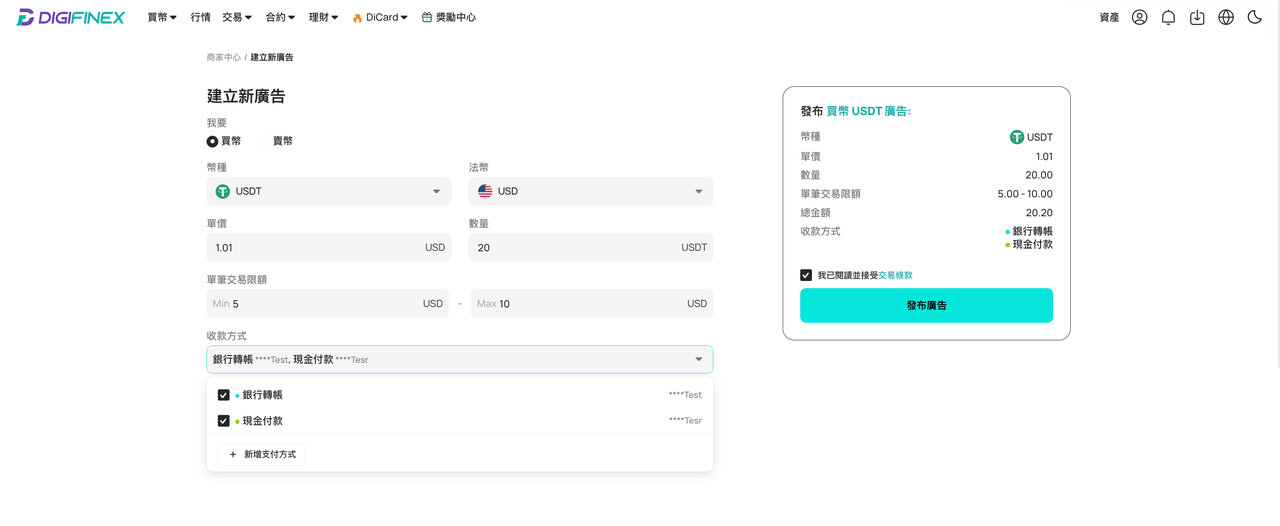
Task: Expand the 交易 navigation menu
Action: pos(237,17)
